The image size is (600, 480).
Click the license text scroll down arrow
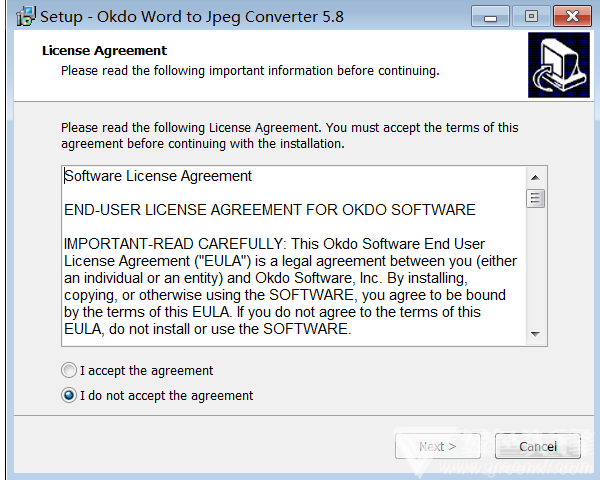[535, 334]
